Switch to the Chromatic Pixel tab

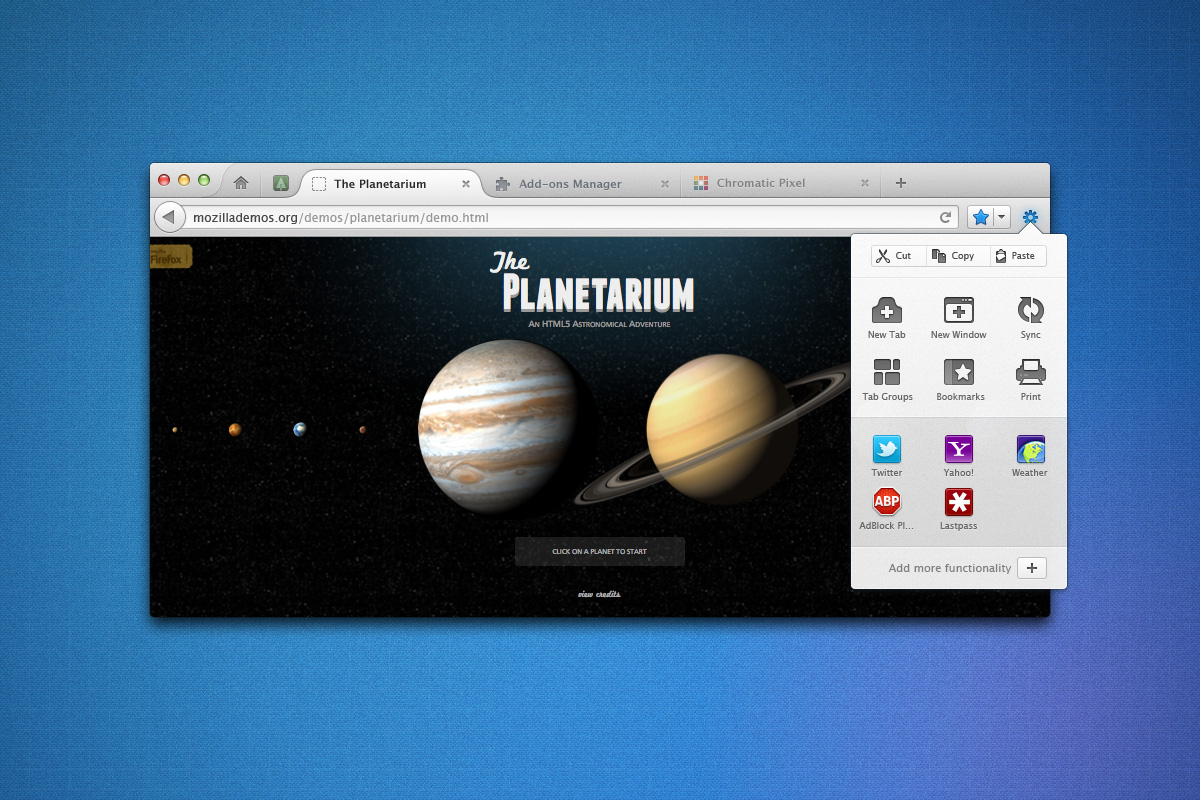[761, 183]
